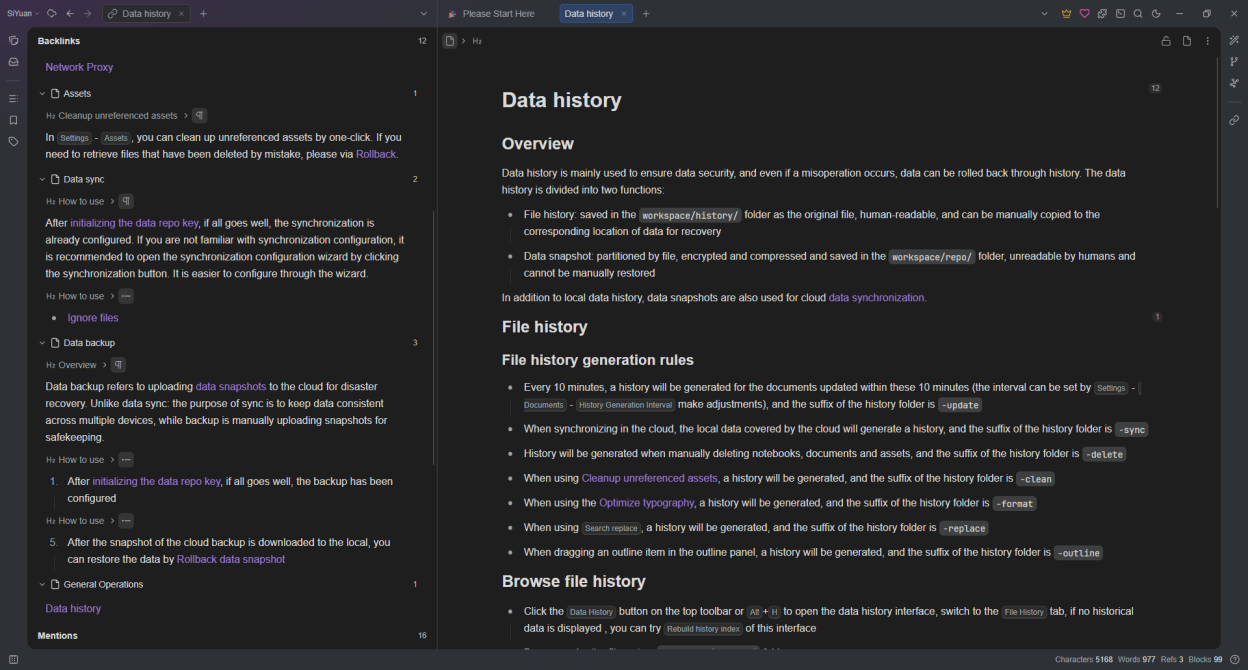Open the file tree panel icon
The image size is (1248, 670).
(13, 41)
